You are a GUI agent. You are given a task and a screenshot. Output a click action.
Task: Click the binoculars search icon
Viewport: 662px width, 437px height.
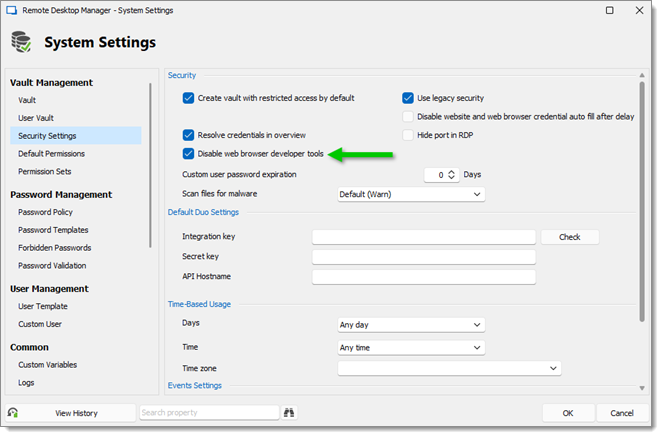click(289, 413)
